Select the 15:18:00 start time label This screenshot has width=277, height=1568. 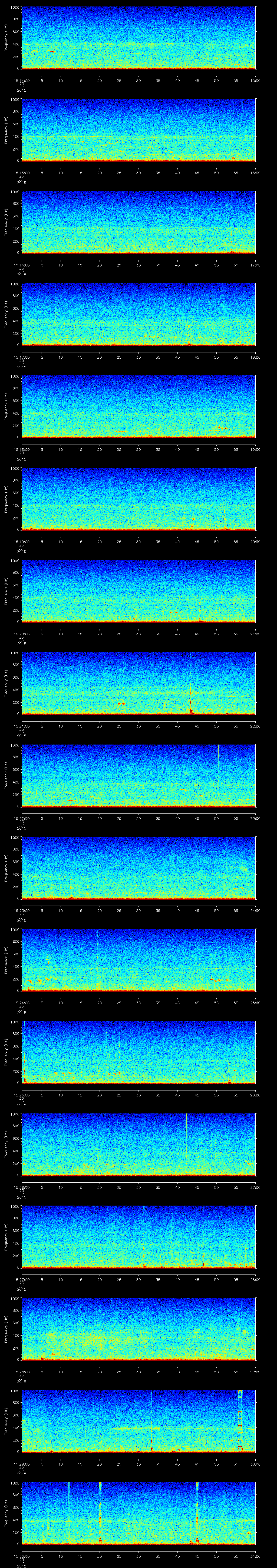(21, 449)
